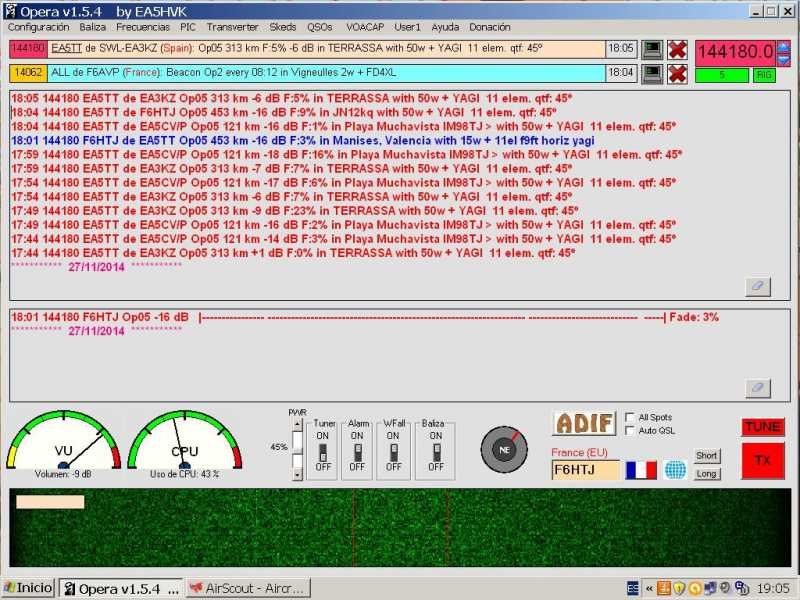Open the ADIF log export

coord(584,423)
